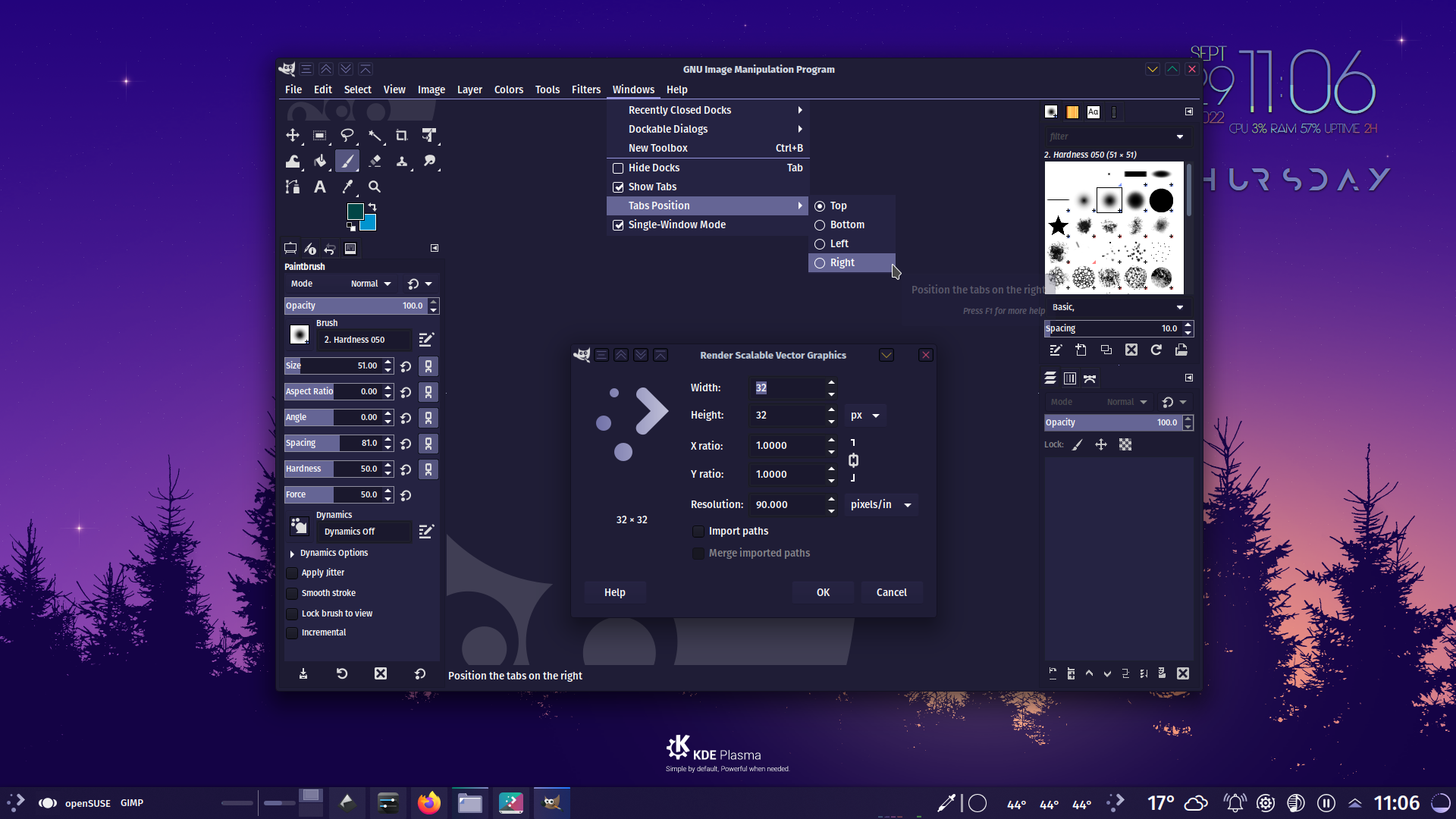Select the Crop tool
Image resolution: width=1456 pixels, height=819 pixels.
click(x=401, y=136)
